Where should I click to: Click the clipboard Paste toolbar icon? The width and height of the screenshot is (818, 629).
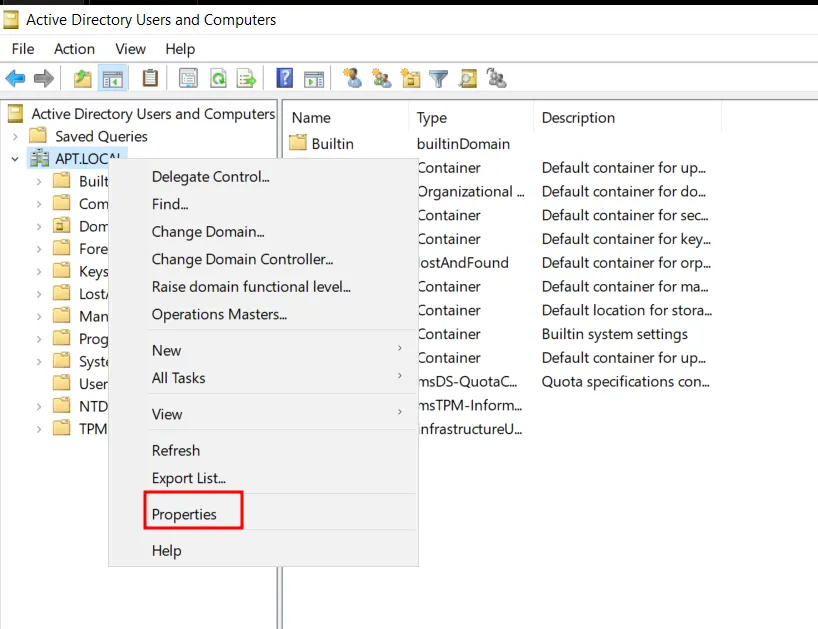click(150, 78)
